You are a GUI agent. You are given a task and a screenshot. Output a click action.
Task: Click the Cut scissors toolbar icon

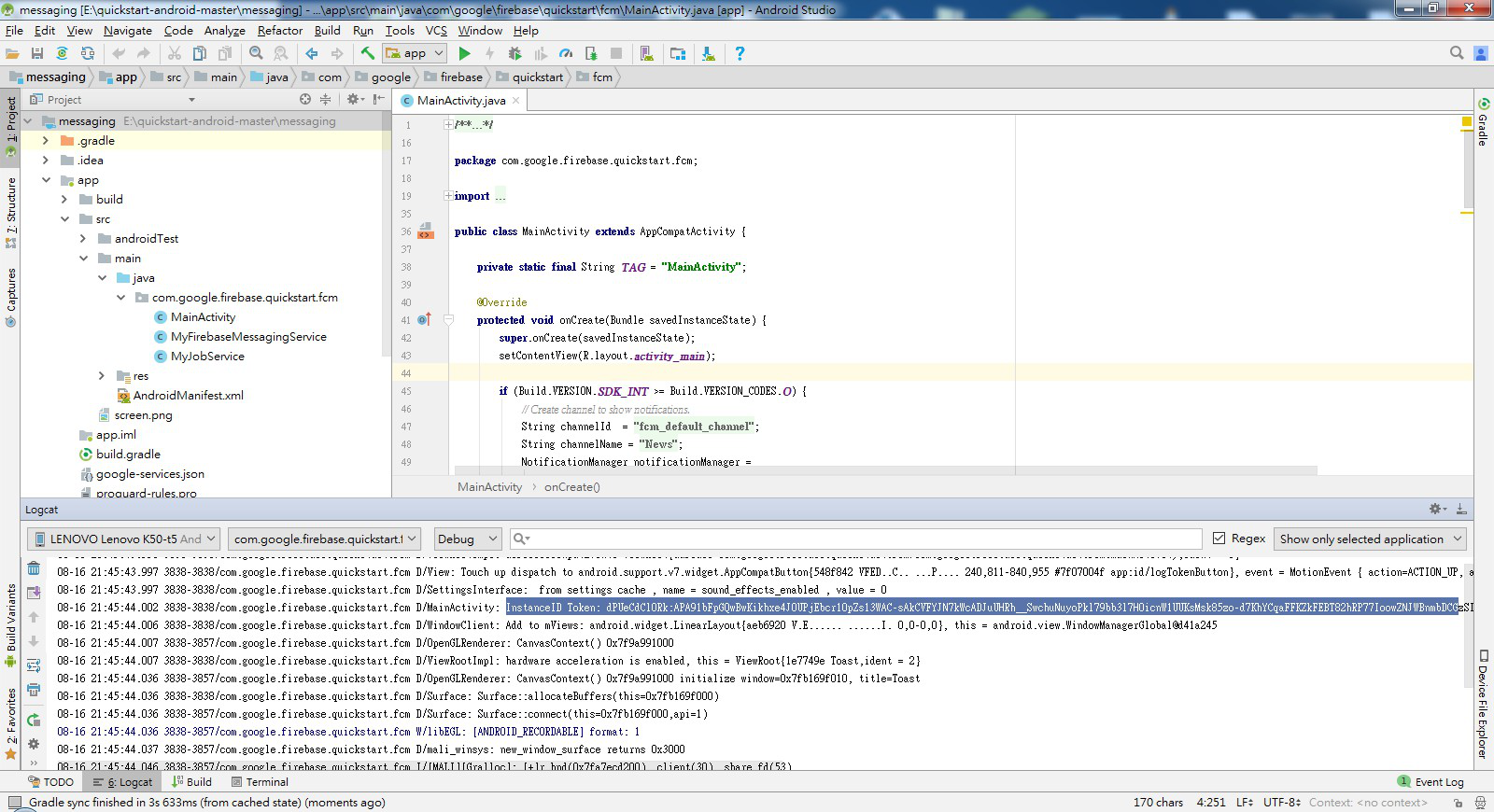pyautogui.click(x=175, y=54)
